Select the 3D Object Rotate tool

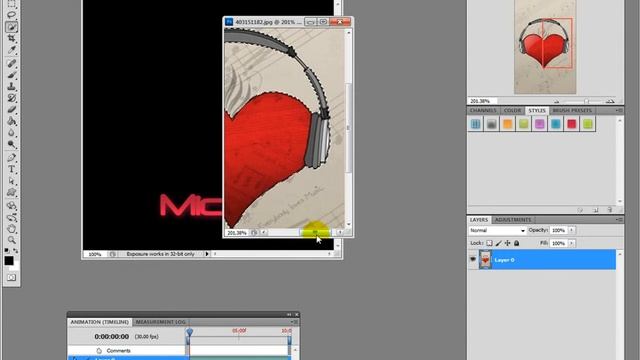[x=11, y=206]
